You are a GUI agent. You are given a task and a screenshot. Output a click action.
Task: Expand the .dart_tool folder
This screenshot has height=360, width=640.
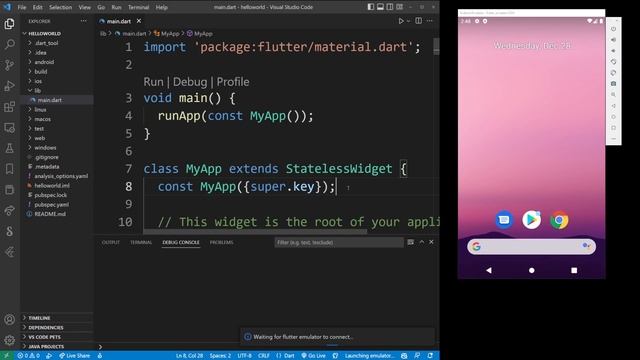tap(46, 43)
